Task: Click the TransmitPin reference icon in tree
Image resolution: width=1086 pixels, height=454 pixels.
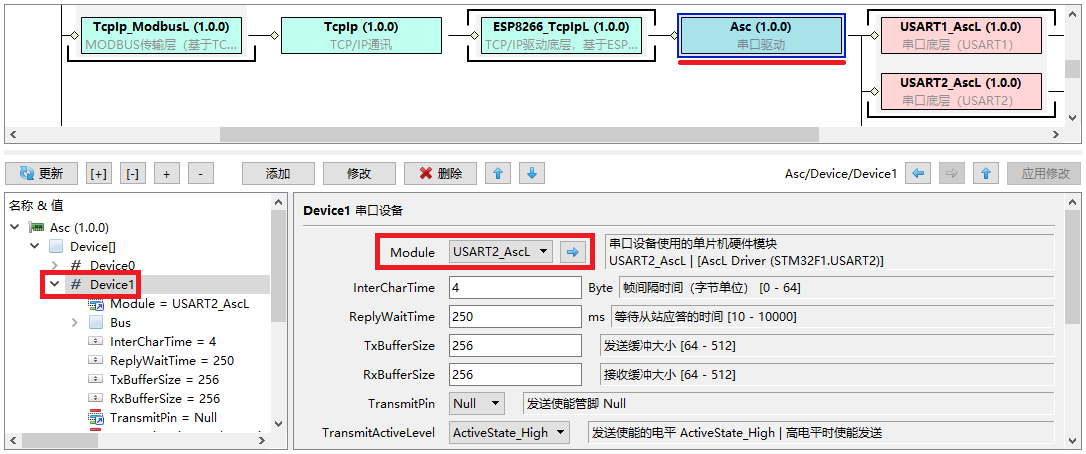Action: click(x=96, y=418)
